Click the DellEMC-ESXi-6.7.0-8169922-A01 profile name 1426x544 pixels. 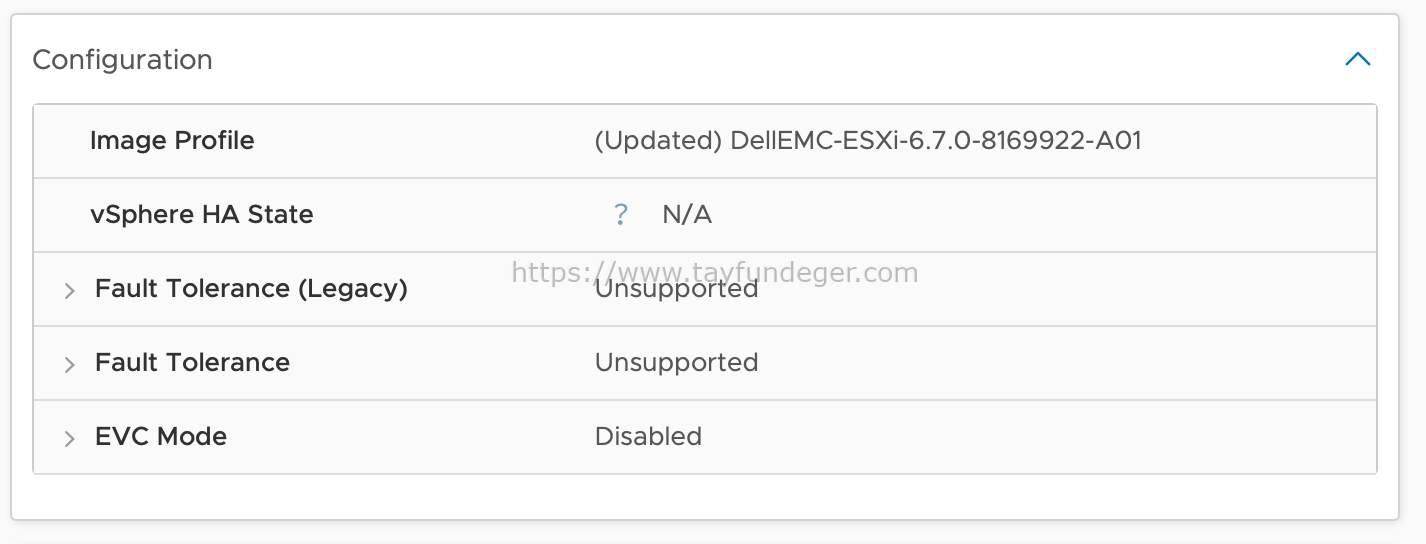click(936, 140)
